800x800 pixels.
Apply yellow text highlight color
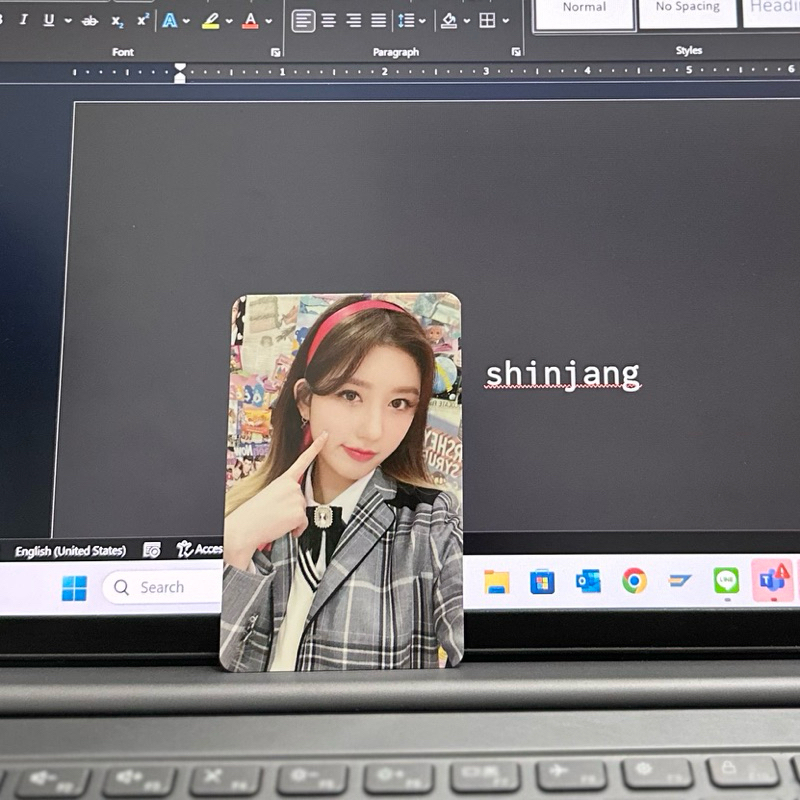point(210,20)
